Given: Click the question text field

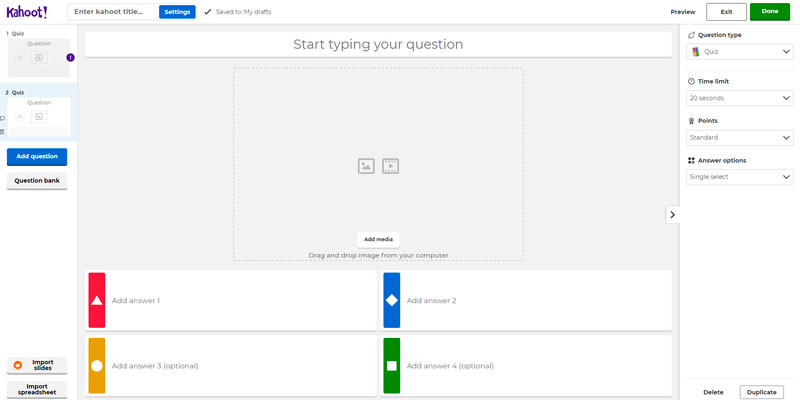Looking at the screenshot, I should (x=378, y=44).
